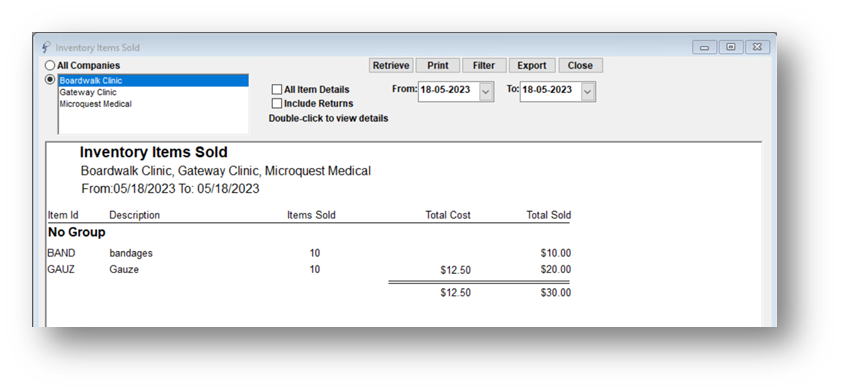842x392 pixels.
Task: Click the Print button
Action: coord(438,66)
